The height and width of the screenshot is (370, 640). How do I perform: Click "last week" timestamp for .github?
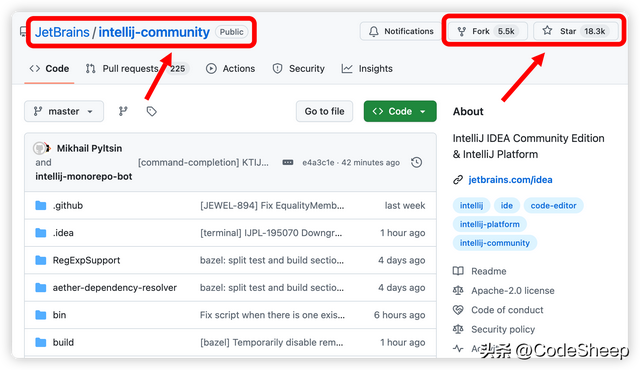pyautogui.click(x=405, y=206)
